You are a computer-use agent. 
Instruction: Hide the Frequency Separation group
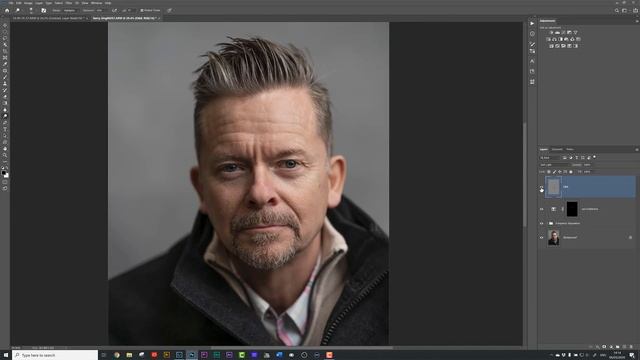[x=542, y=223]
